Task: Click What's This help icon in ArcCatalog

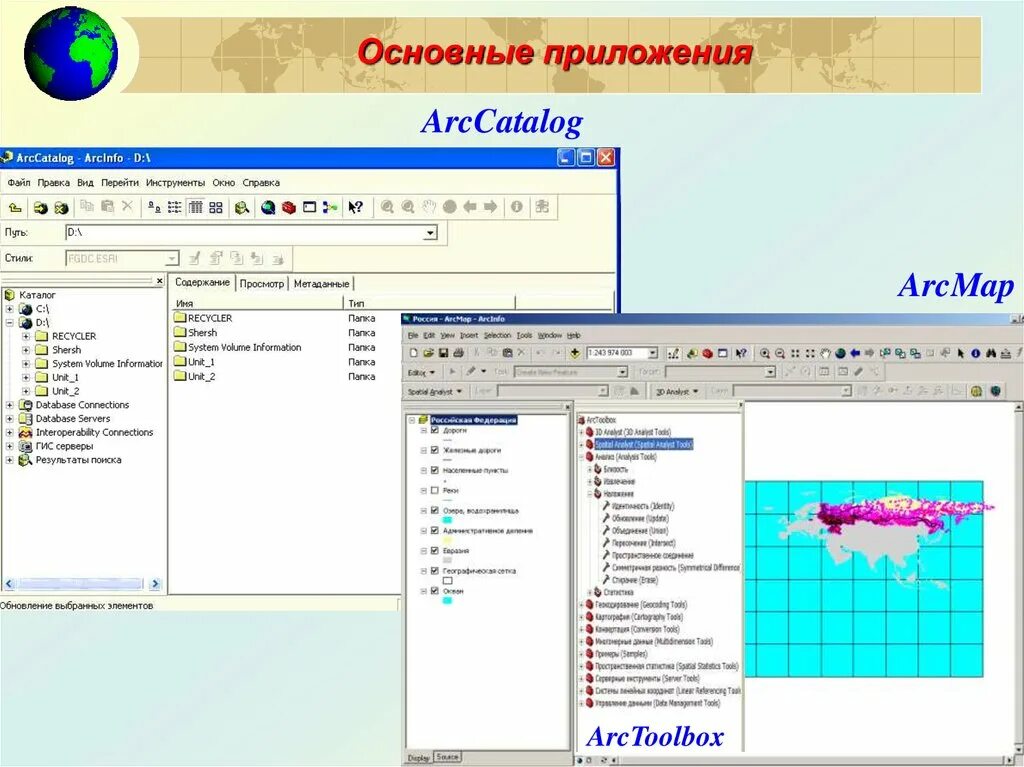Action: 355,207
